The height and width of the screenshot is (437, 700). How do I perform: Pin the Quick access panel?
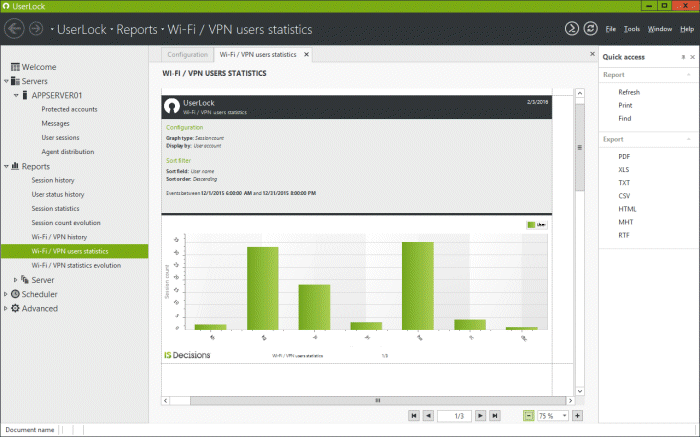pyautogui.click(x=683, y=57)
